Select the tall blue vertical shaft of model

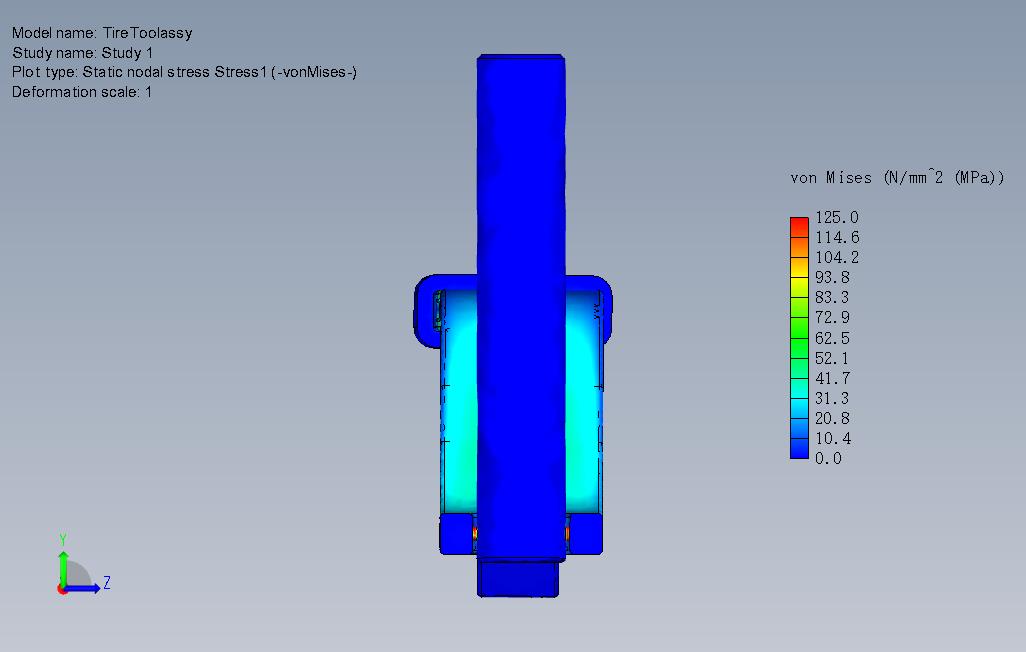click(521, 308)
